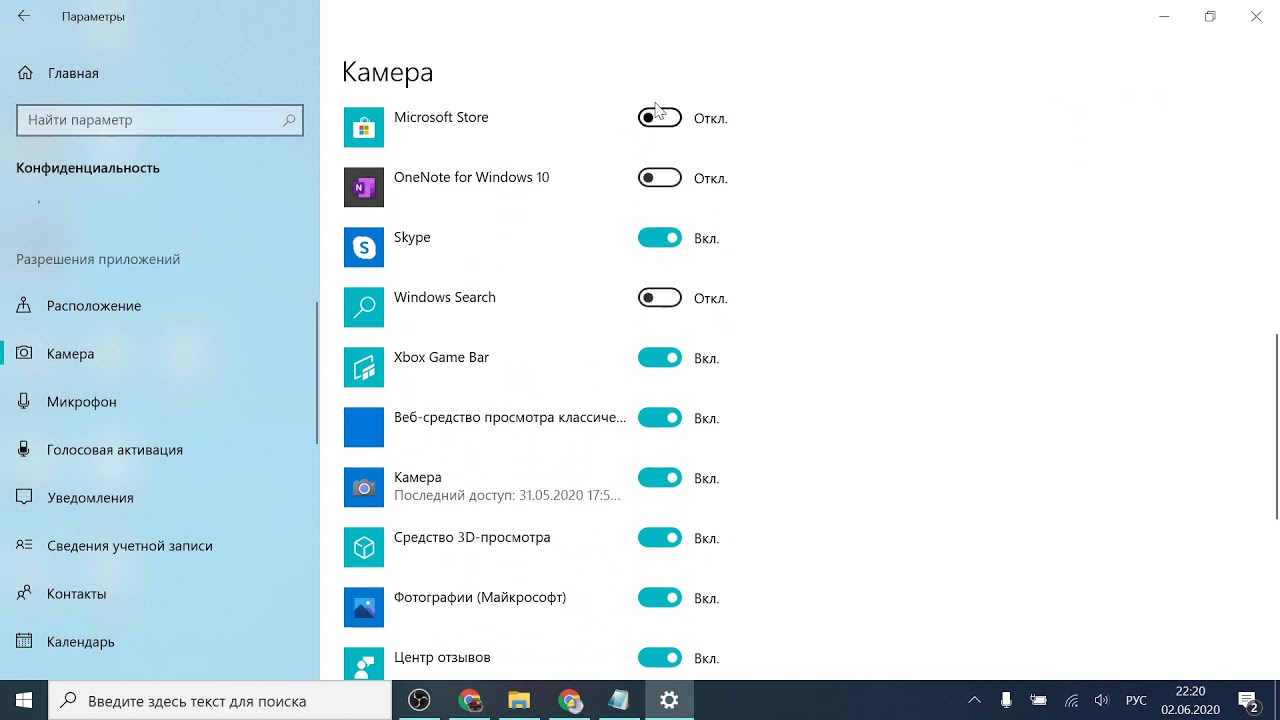
Task: Open the Расположение settings page
Action: 158,306
